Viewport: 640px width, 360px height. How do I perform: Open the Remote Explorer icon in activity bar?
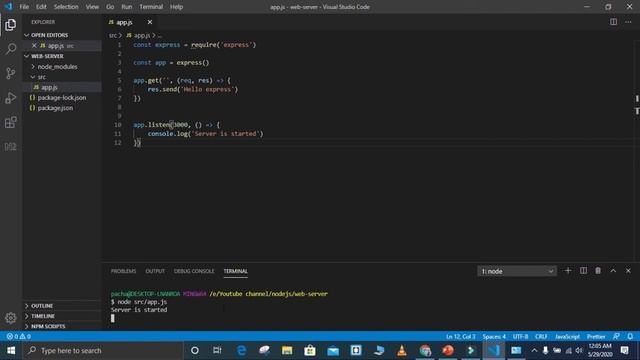[x=11, y=147]
